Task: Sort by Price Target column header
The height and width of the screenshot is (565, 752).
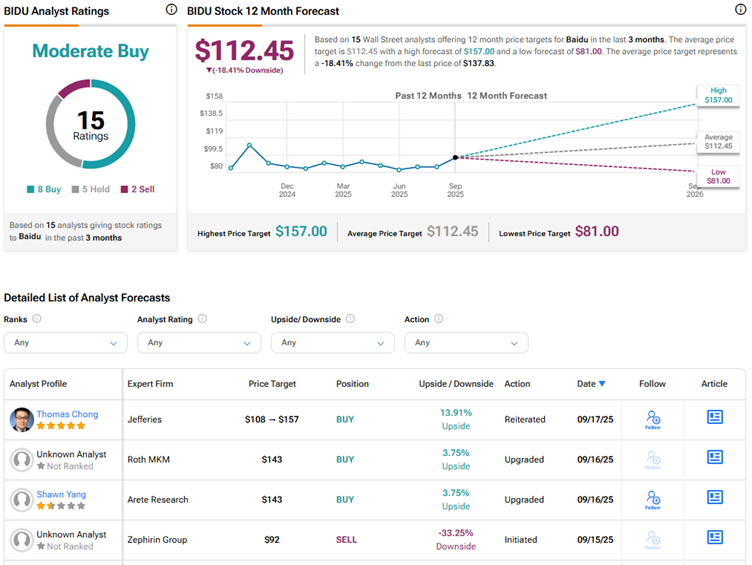Action: tap(272, 384)
